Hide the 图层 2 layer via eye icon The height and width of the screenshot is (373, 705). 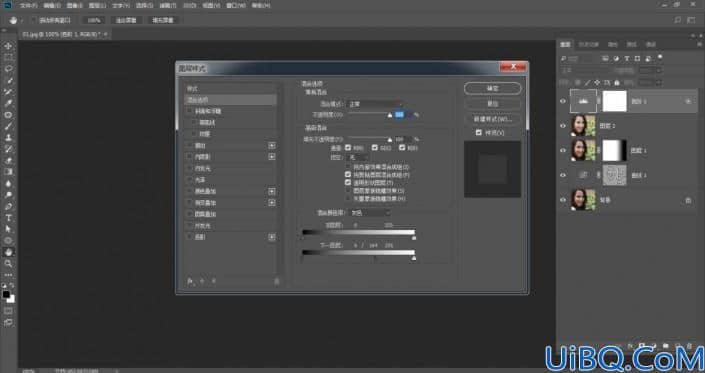pos(562,126)
